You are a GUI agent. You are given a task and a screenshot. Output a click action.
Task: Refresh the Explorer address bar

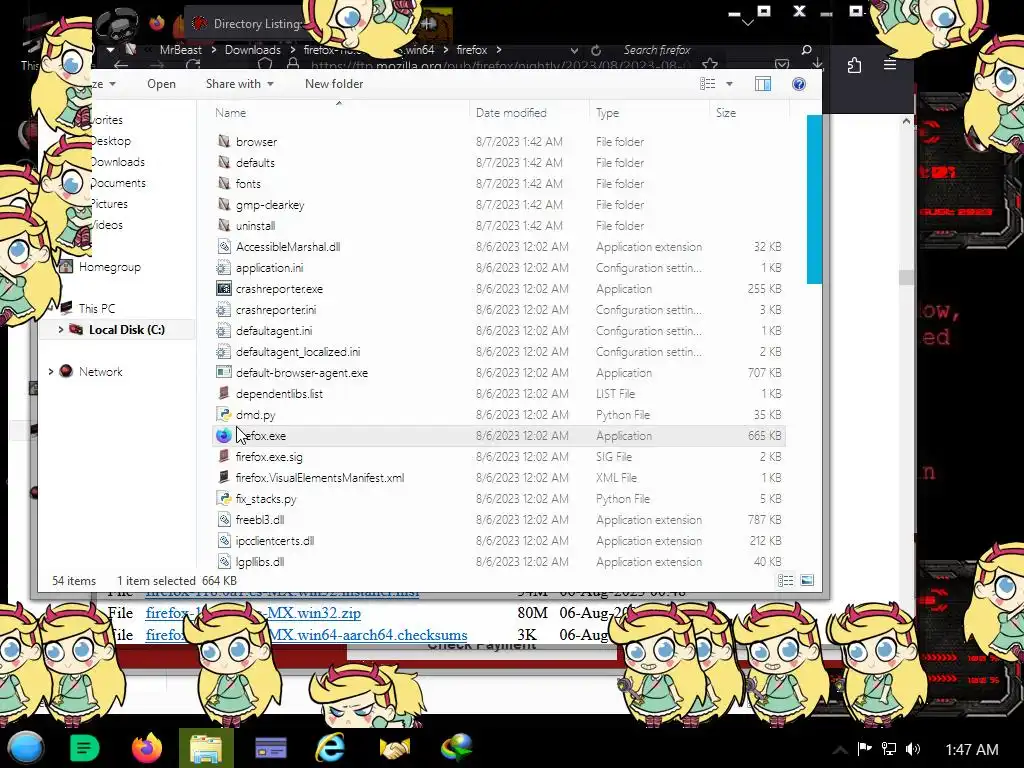click(x=596, y=50)
